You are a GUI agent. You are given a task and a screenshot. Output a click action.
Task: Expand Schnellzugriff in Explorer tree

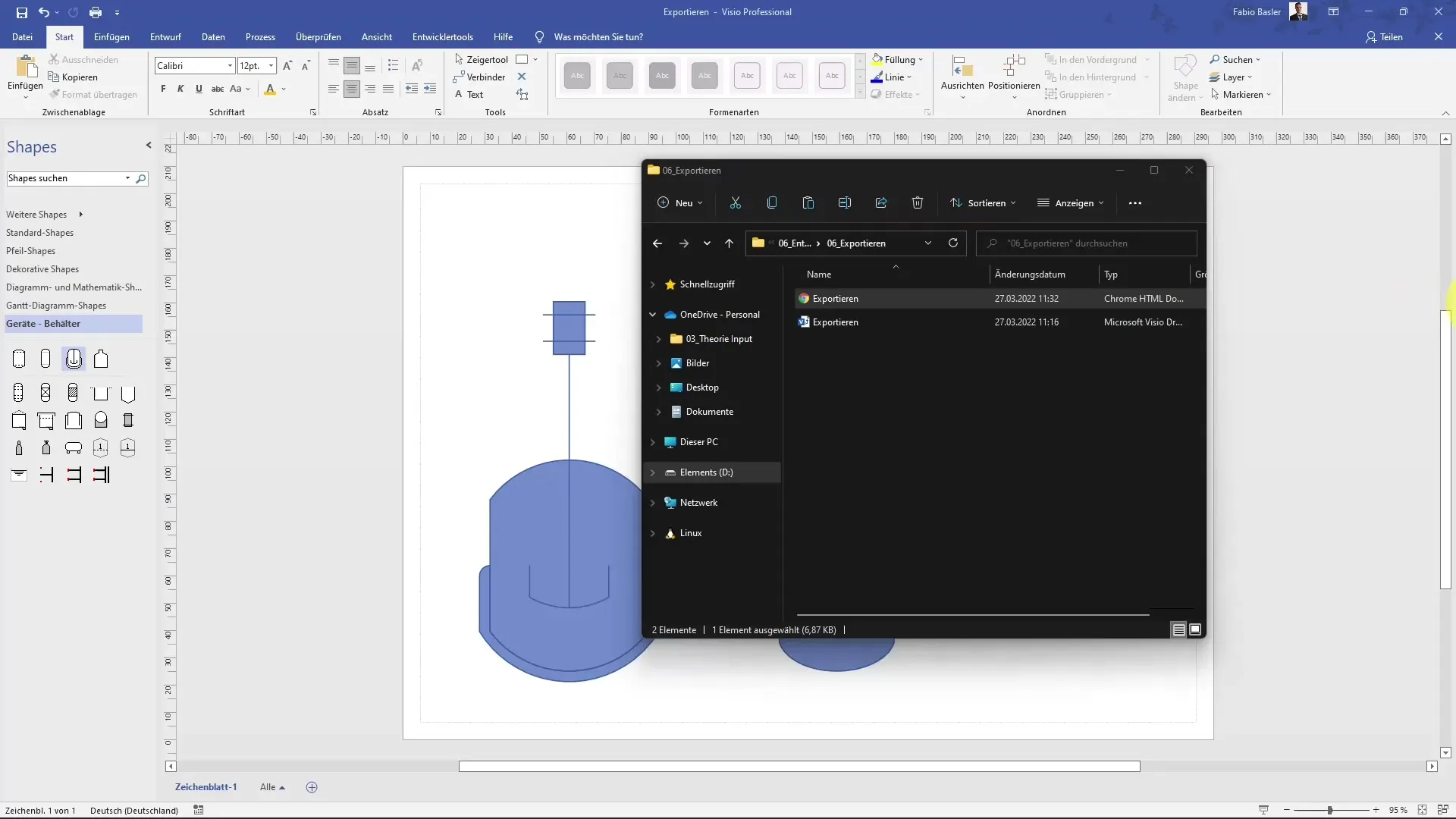(653, 284)
